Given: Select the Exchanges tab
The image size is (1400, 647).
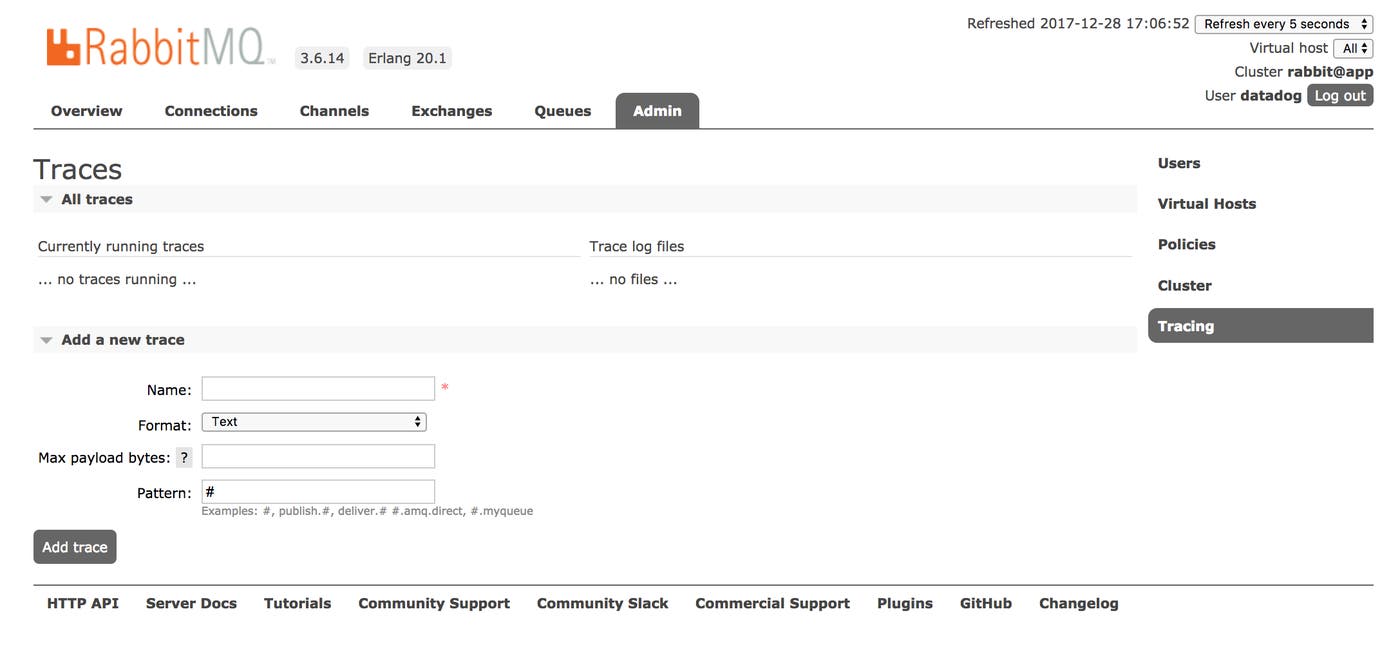Looking at the screenshot, I should [x=451, y=110].
